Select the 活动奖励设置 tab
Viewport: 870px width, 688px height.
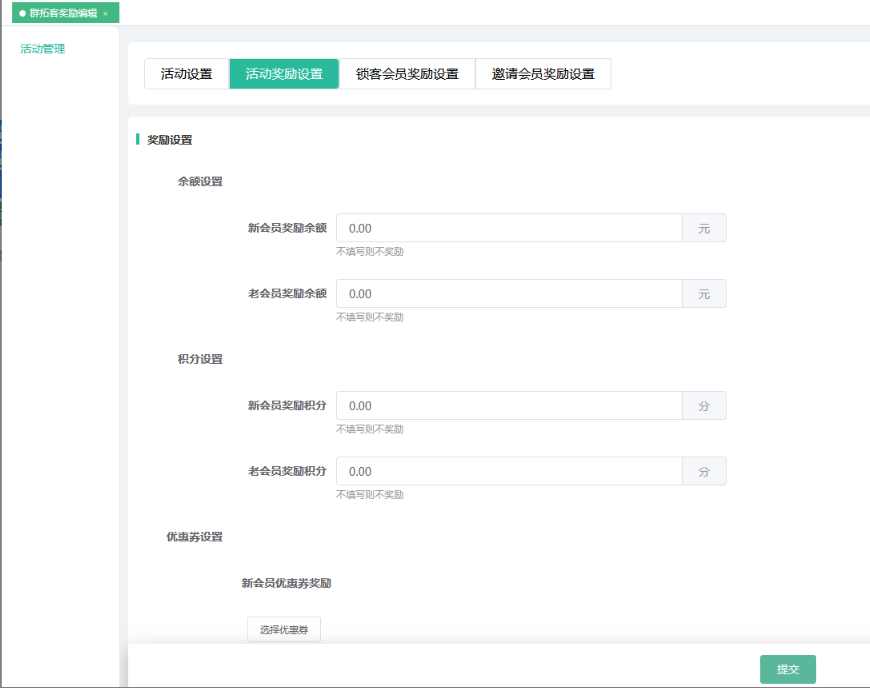(x=284, y=74)
